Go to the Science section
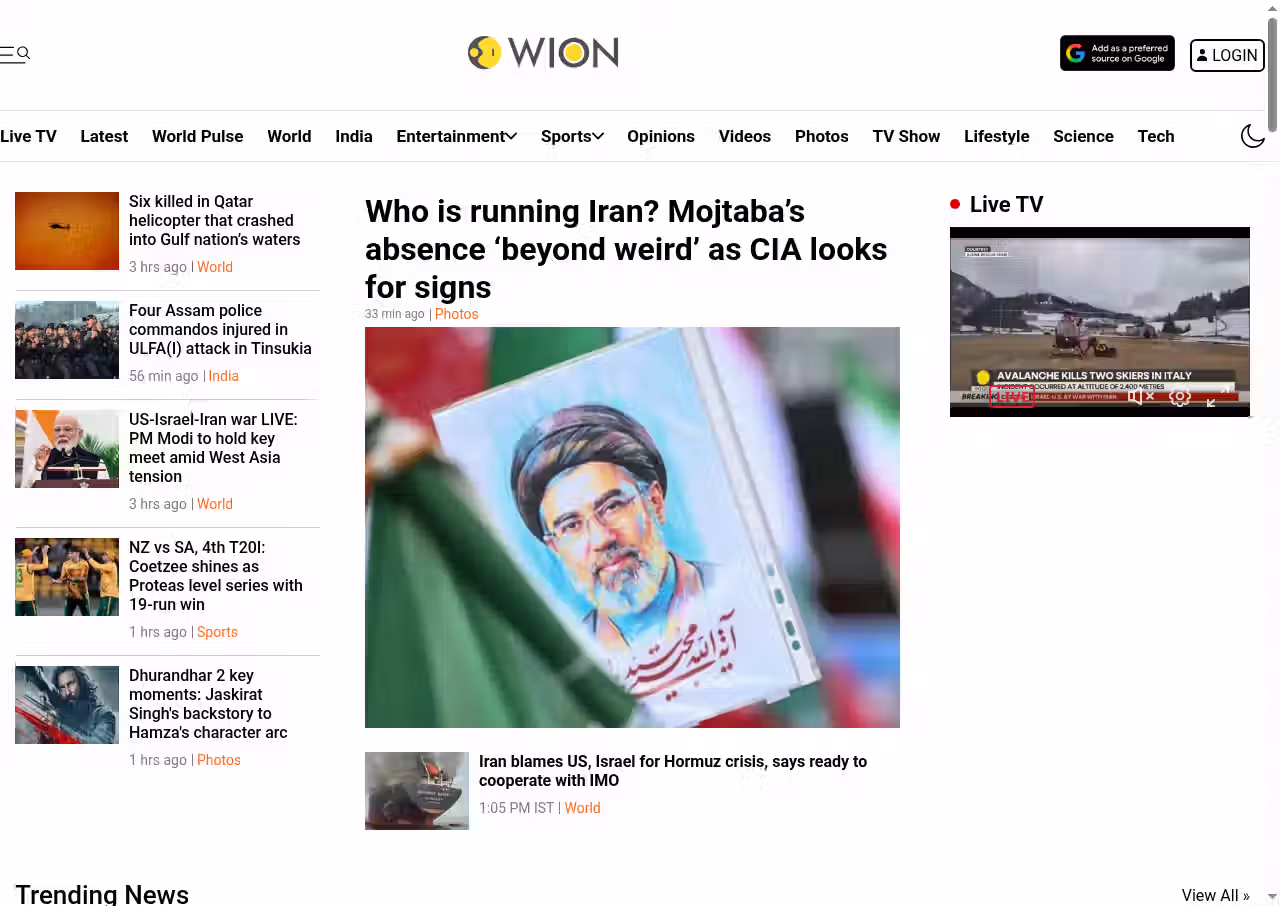The height and width of the screenshot is (906, 1280). [x=1083, y=136]
